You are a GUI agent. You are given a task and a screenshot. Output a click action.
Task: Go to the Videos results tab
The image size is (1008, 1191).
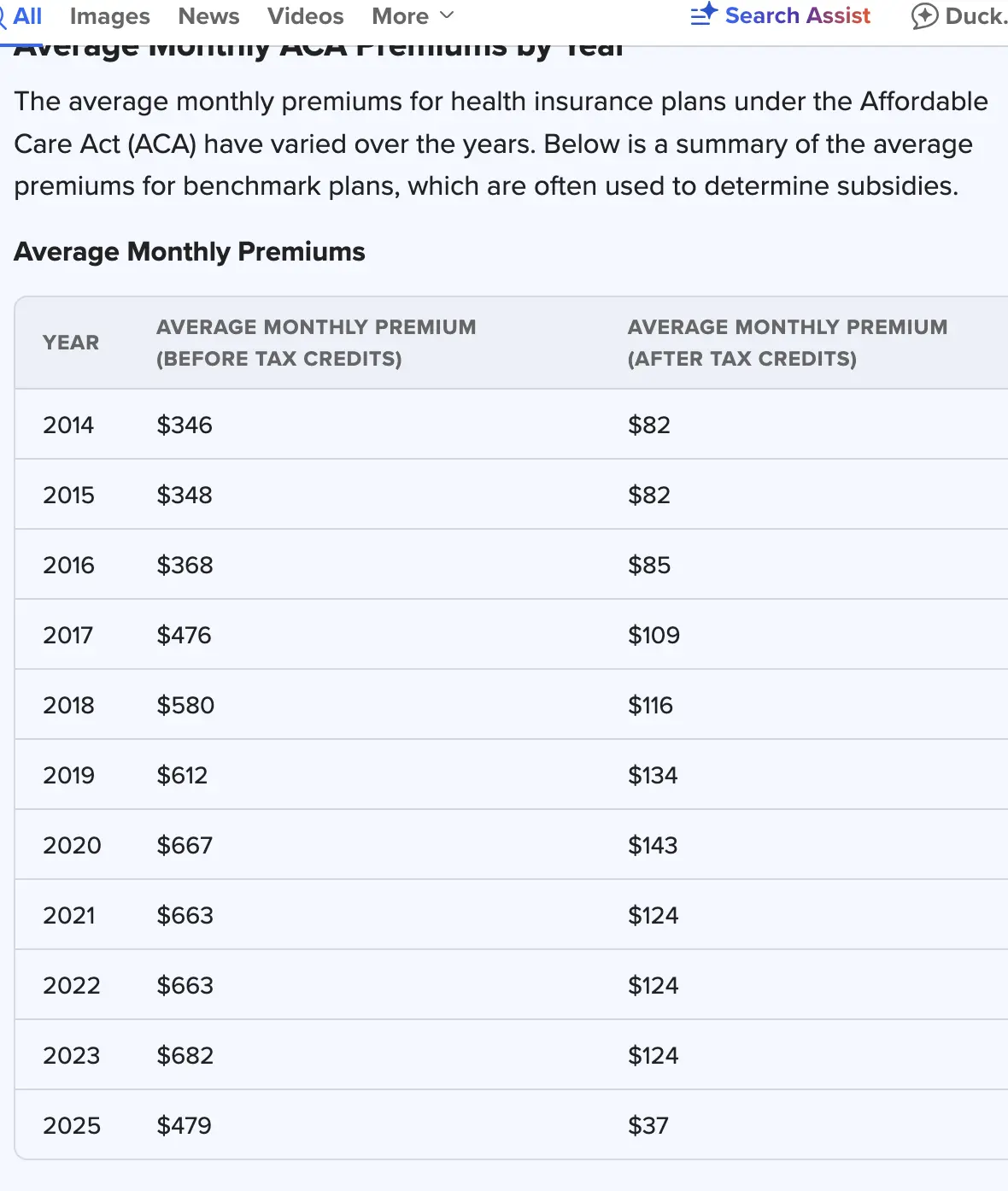coord(305,16)
